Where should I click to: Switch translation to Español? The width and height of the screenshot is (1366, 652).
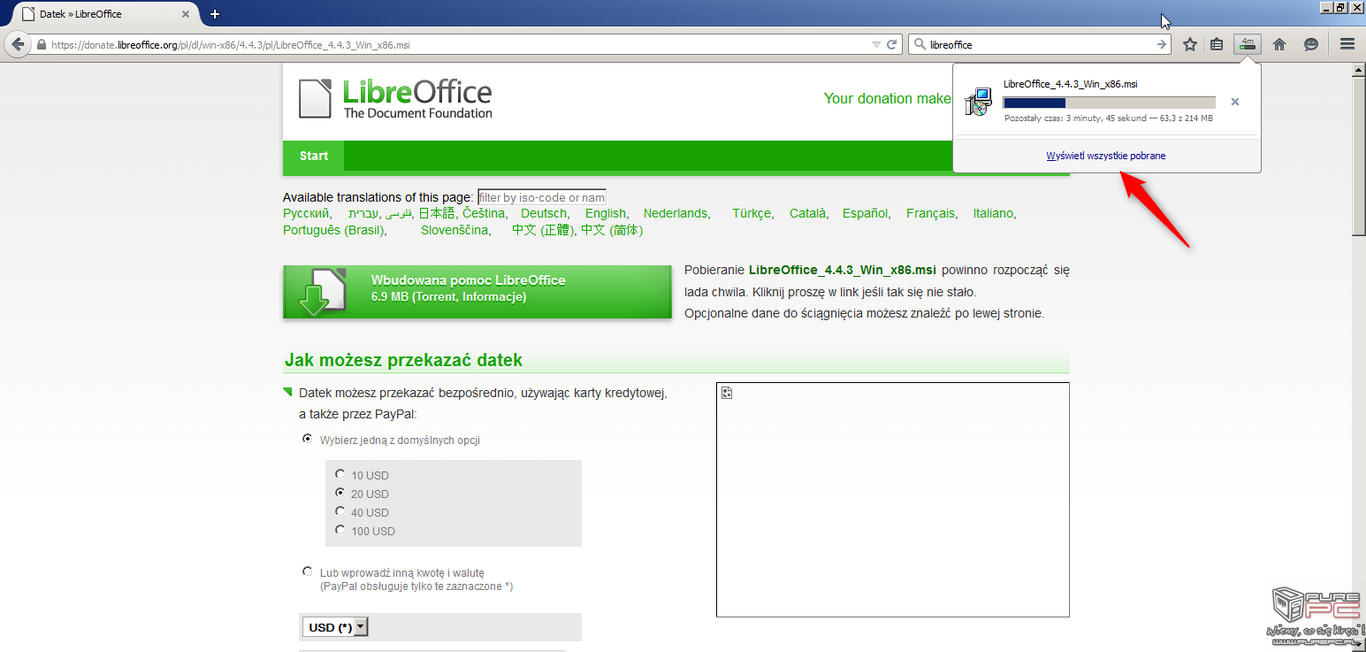[867, 213]
